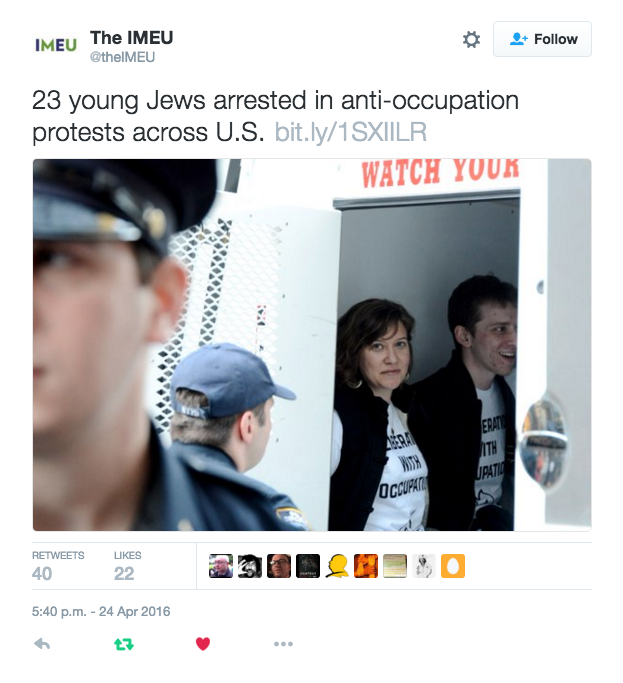Image resolution: width=623 pixels, height=683 pixels.
Task: Open The IMEU profile name
Action: [x=132, y=37]
